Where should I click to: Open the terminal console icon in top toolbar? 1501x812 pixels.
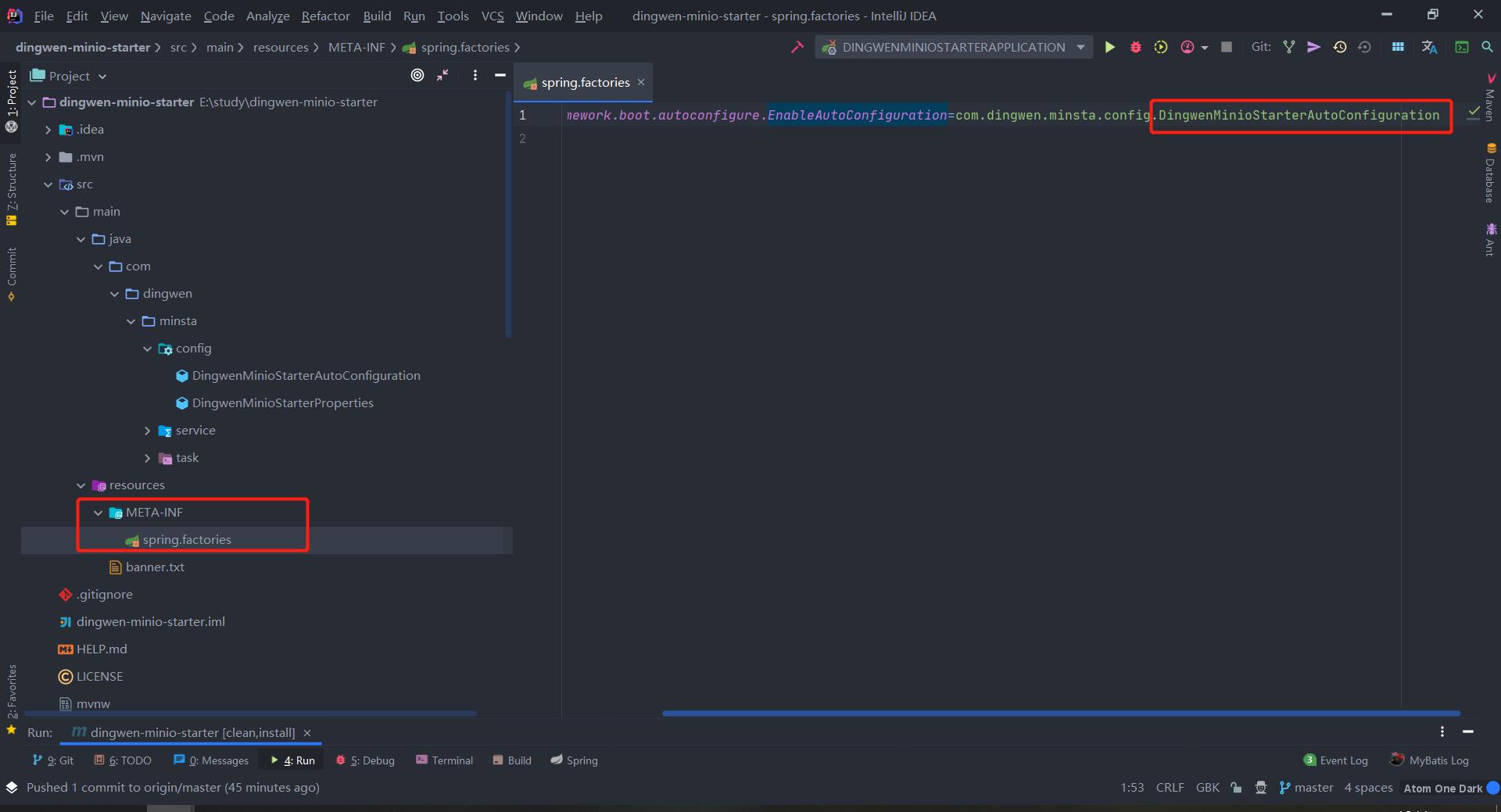pos(1461,48)
